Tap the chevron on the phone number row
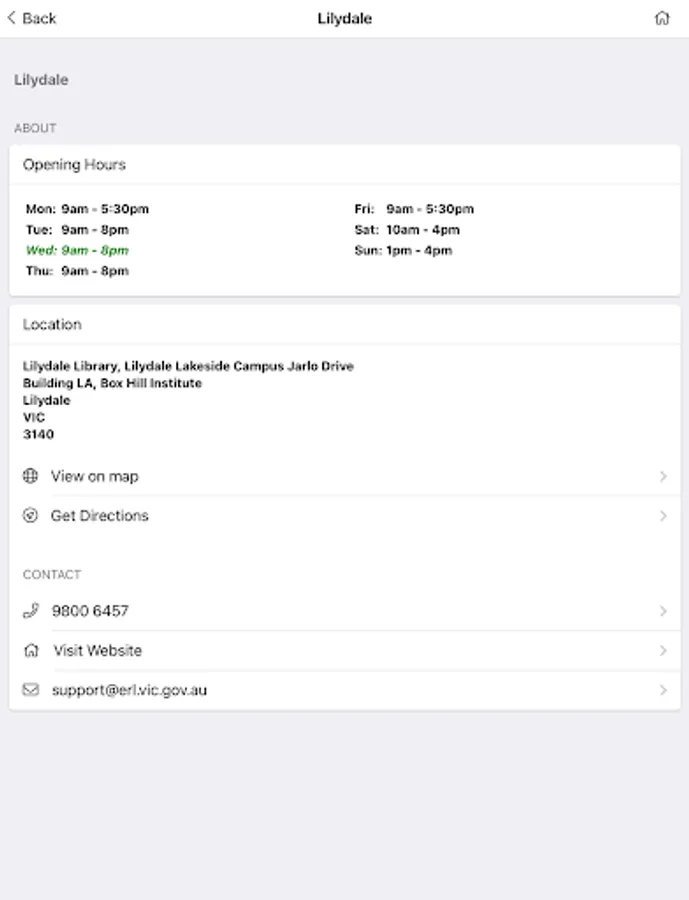The height and width of the screenshot is (900, 689). coord(663,610)
